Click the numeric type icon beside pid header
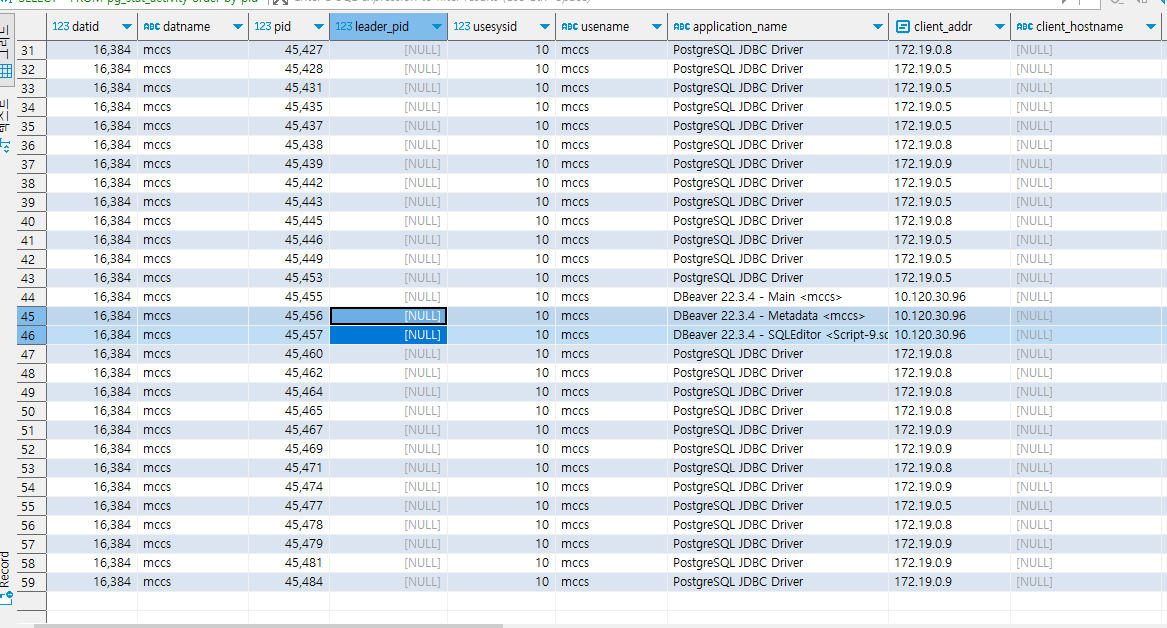The width and height of the screenshot is (1167, 628). [263, 27]
